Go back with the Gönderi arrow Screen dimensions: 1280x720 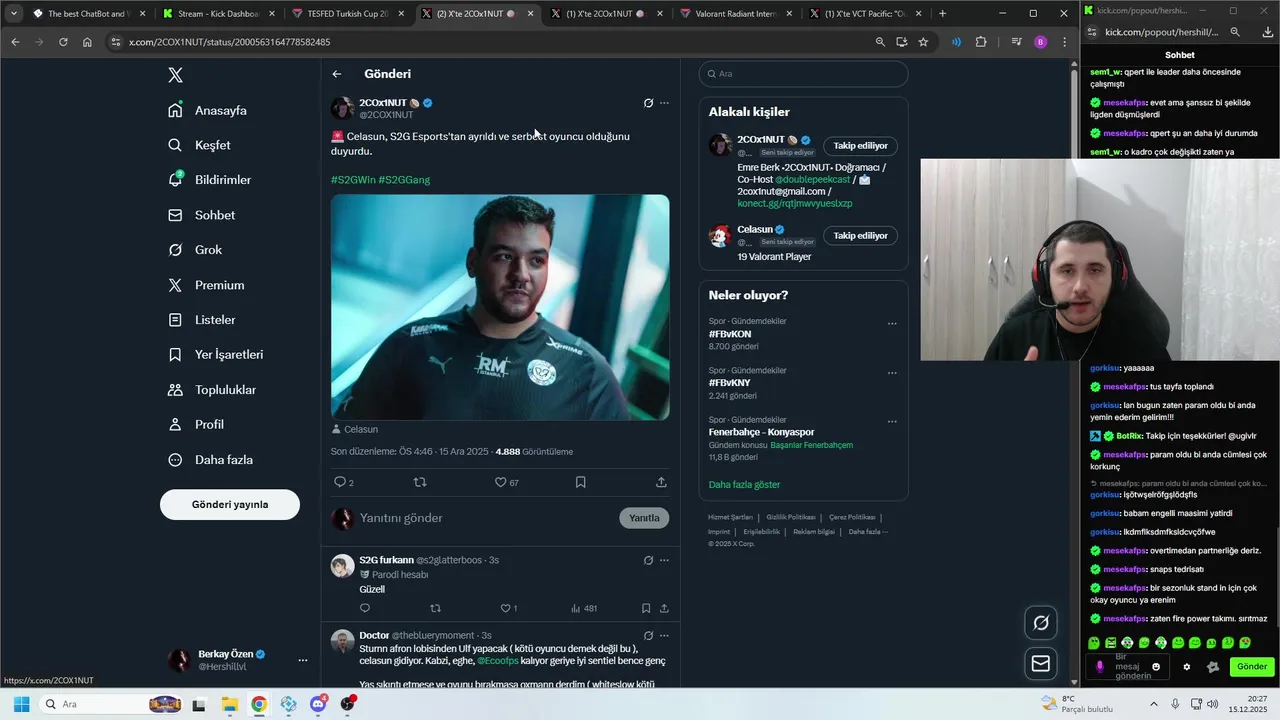(x=337, y=74)
